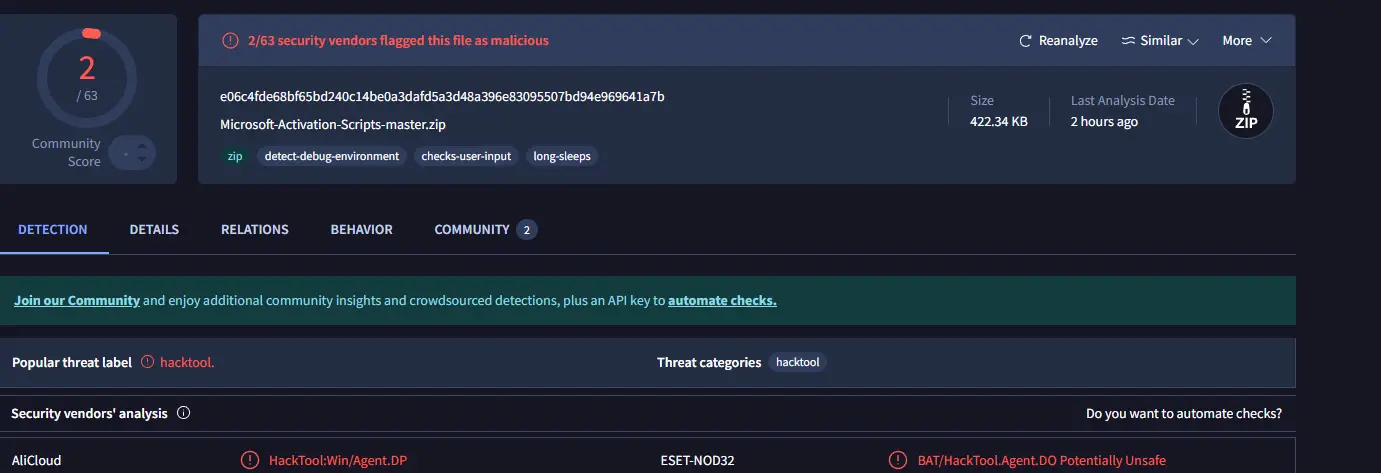The image size is (1381, 473).
Task: Click the detect-debug-environment tag
Action: (x=332, y=156)
